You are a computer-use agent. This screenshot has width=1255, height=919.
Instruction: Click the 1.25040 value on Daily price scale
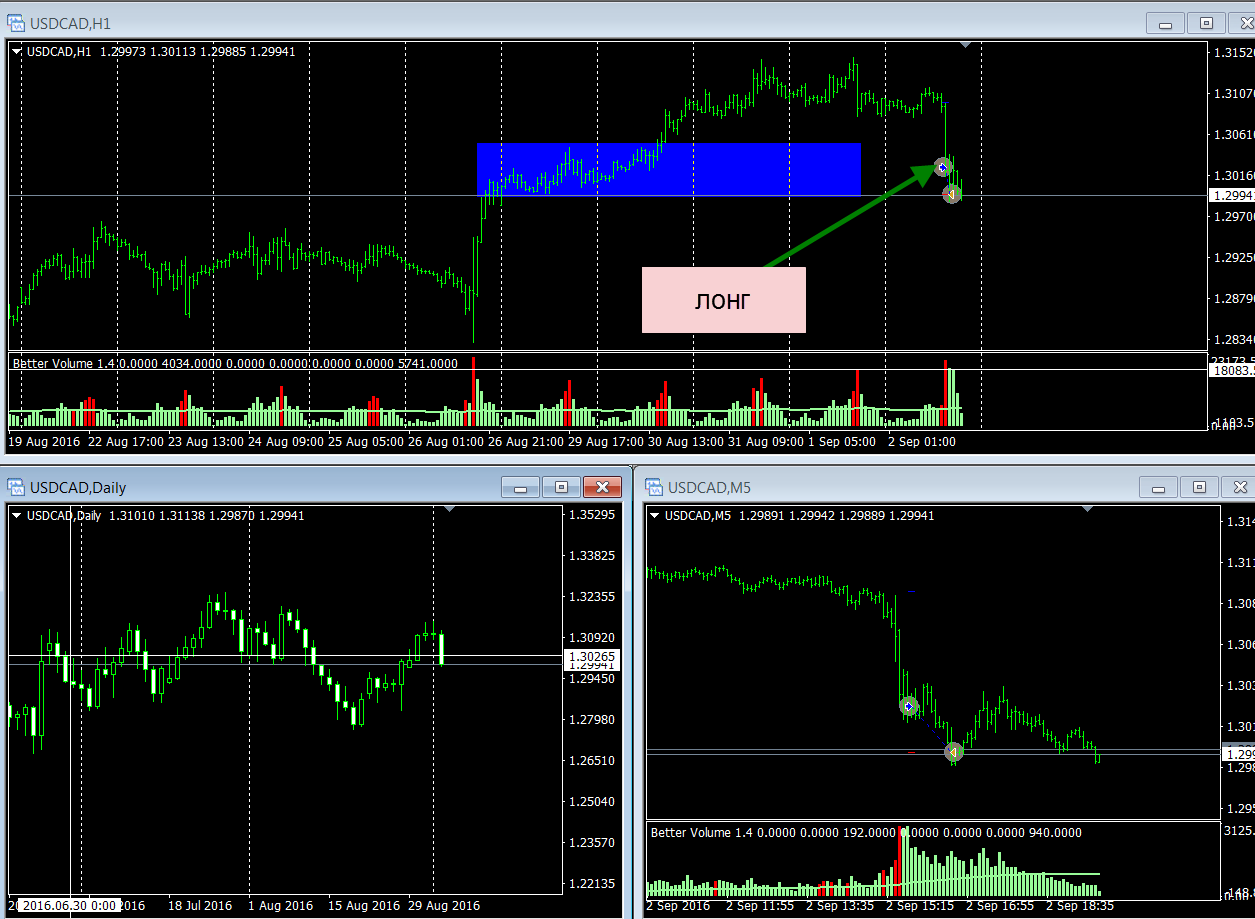coord(590,802)
